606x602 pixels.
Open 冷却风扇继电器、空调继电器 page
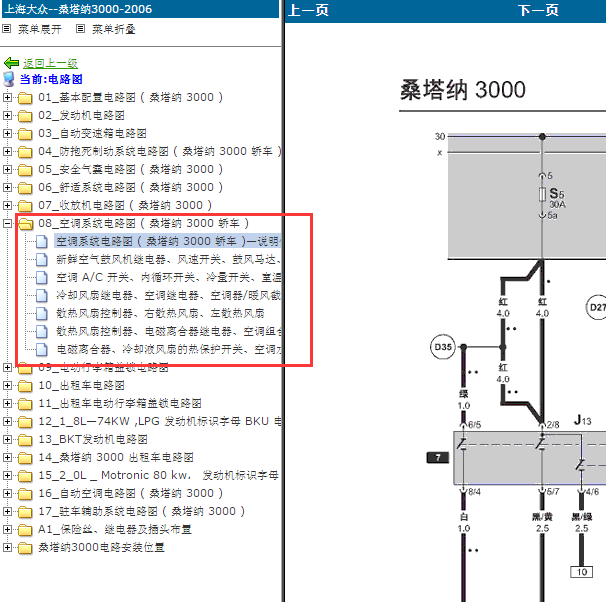pyautogui.click(x=168, y=296)
